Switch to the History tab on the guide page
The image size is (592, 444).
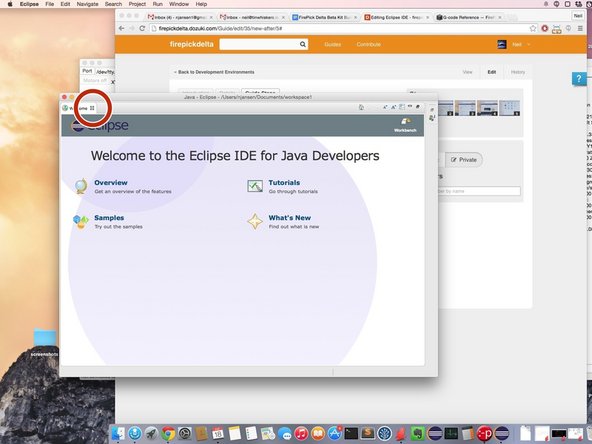pos(518,72)
